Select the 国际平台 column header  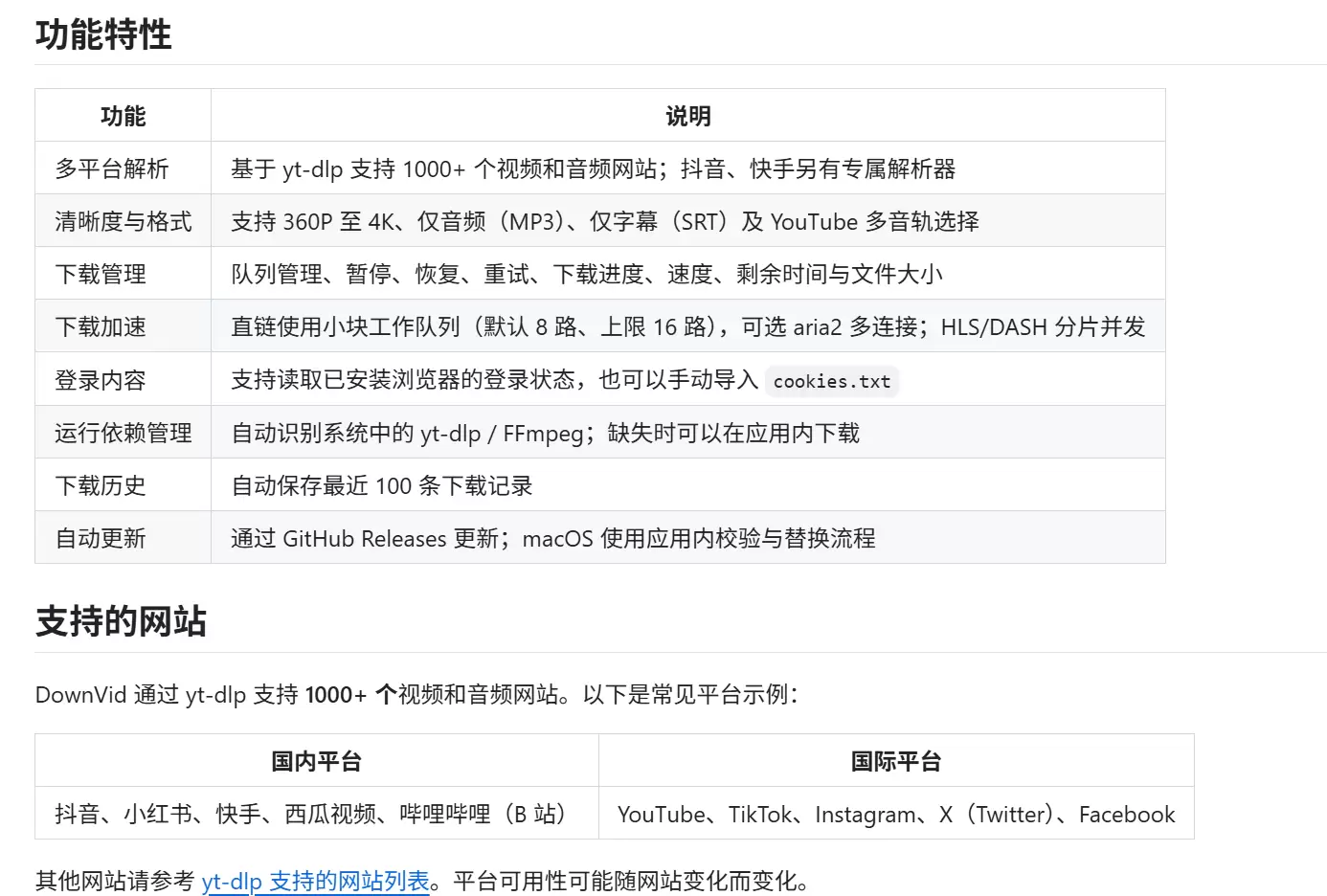[x=896, y=761]
